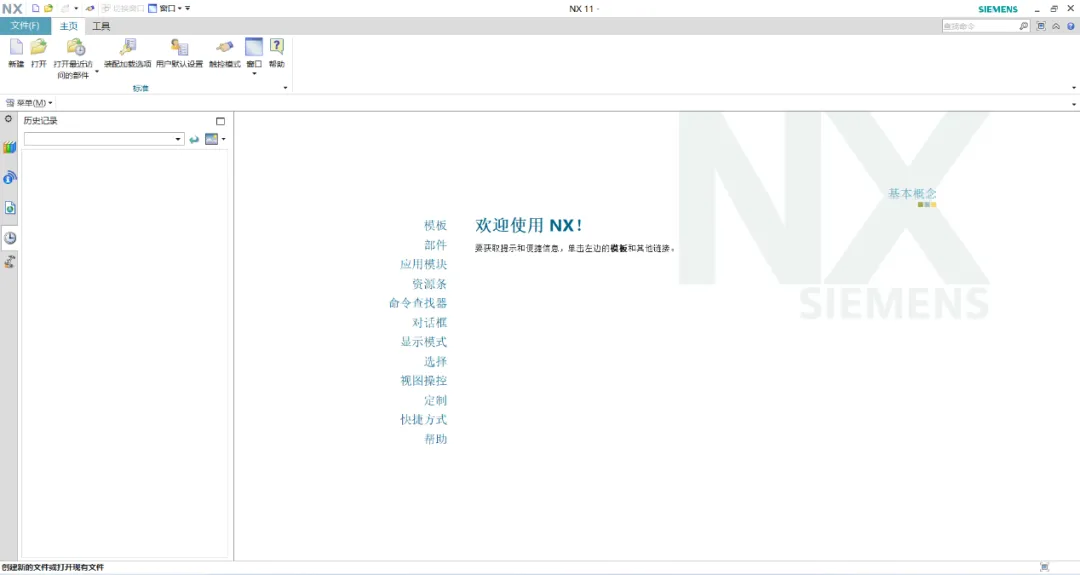Click the magnifier in command finder box
Image resolution: width=1080 pixels, height=575 pixels.
(1024, 26)
